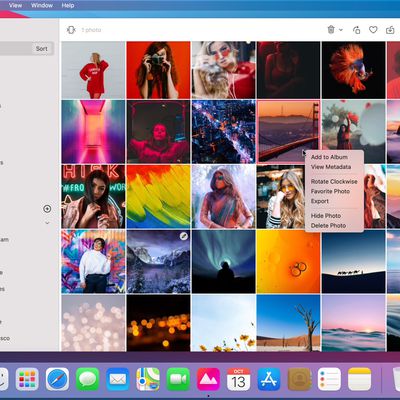
Task: Open the Window menu
Action: tap(42, 5)
